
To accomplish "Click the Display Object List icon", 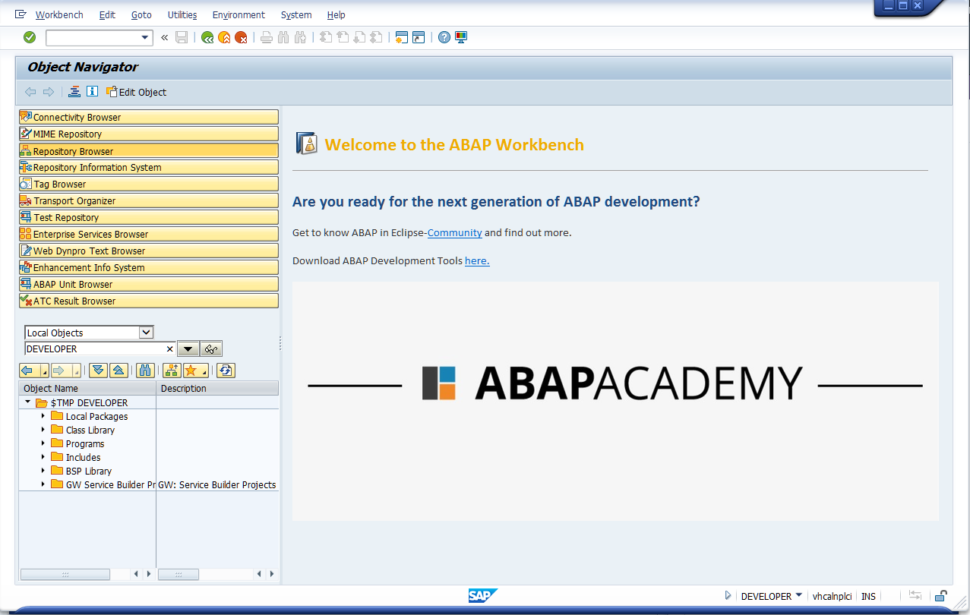I will pyautogui.click(x=74, y=92).
